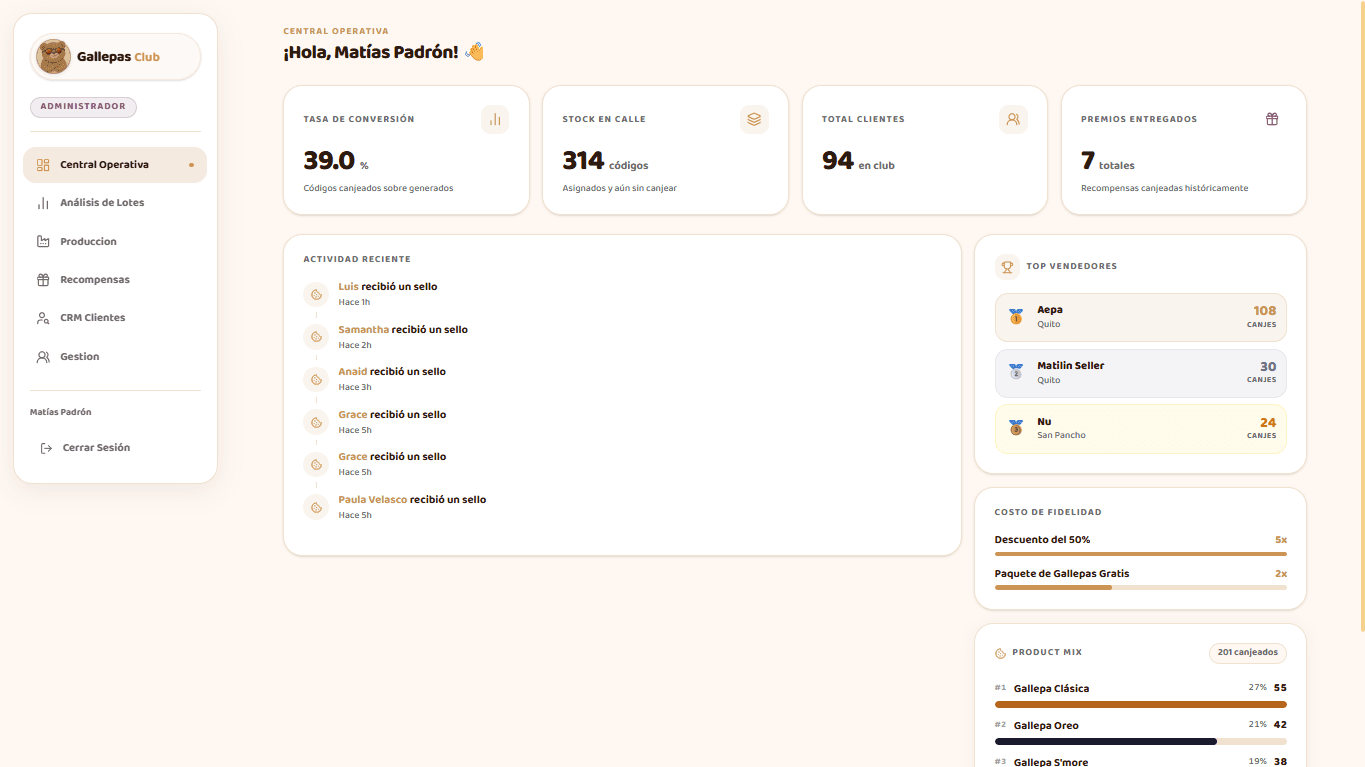The width and height of the screenshot is (1365, 767).
Task: Click the Anaid name link in activity
Action: (353, 372)
